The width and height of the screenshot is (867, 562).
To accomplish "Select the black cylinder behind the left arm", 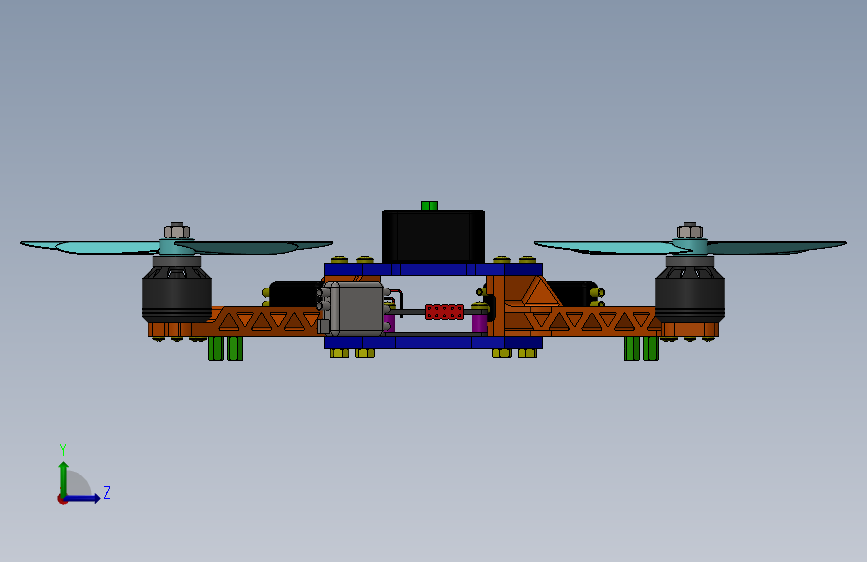I will [x=294, y=294].
